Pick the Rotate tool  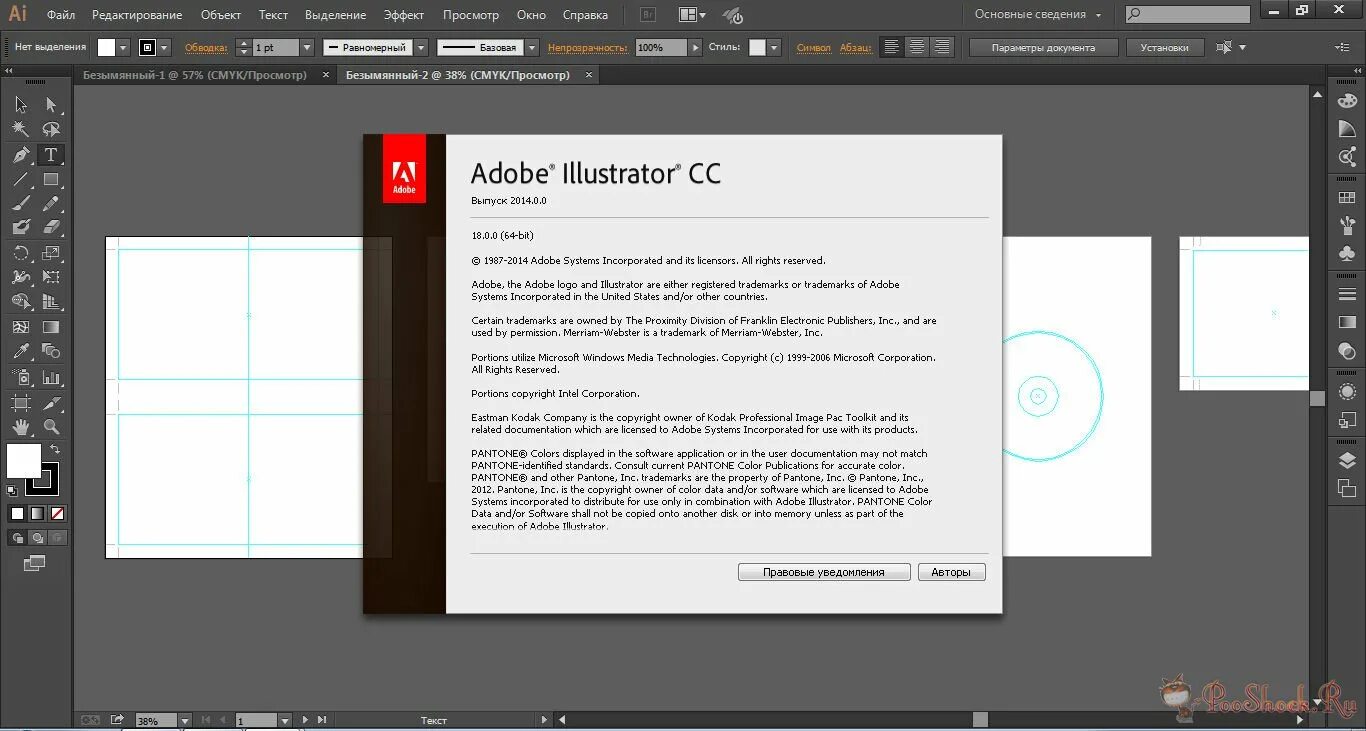[21, 253]
